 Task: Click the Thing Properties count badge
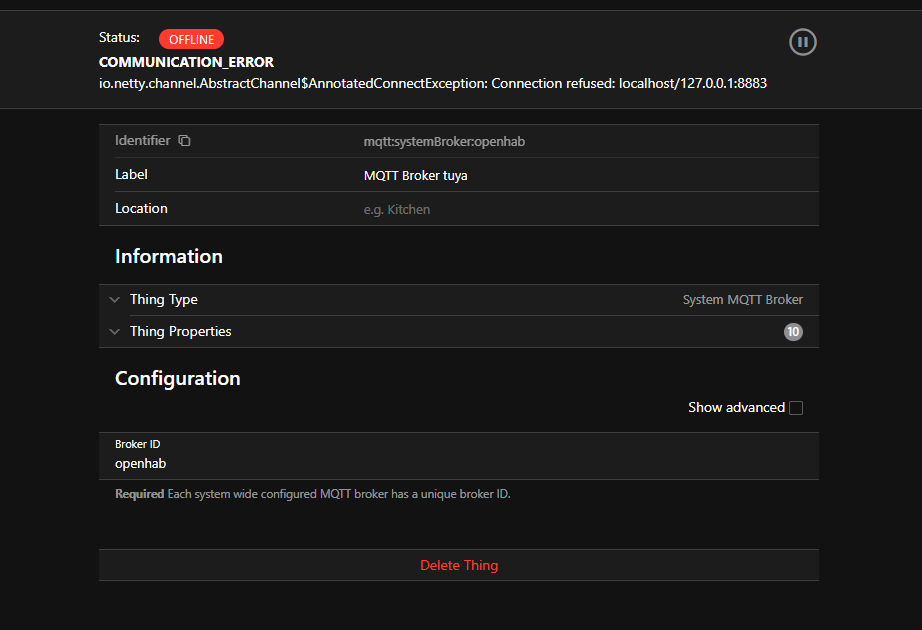point(793,332)
